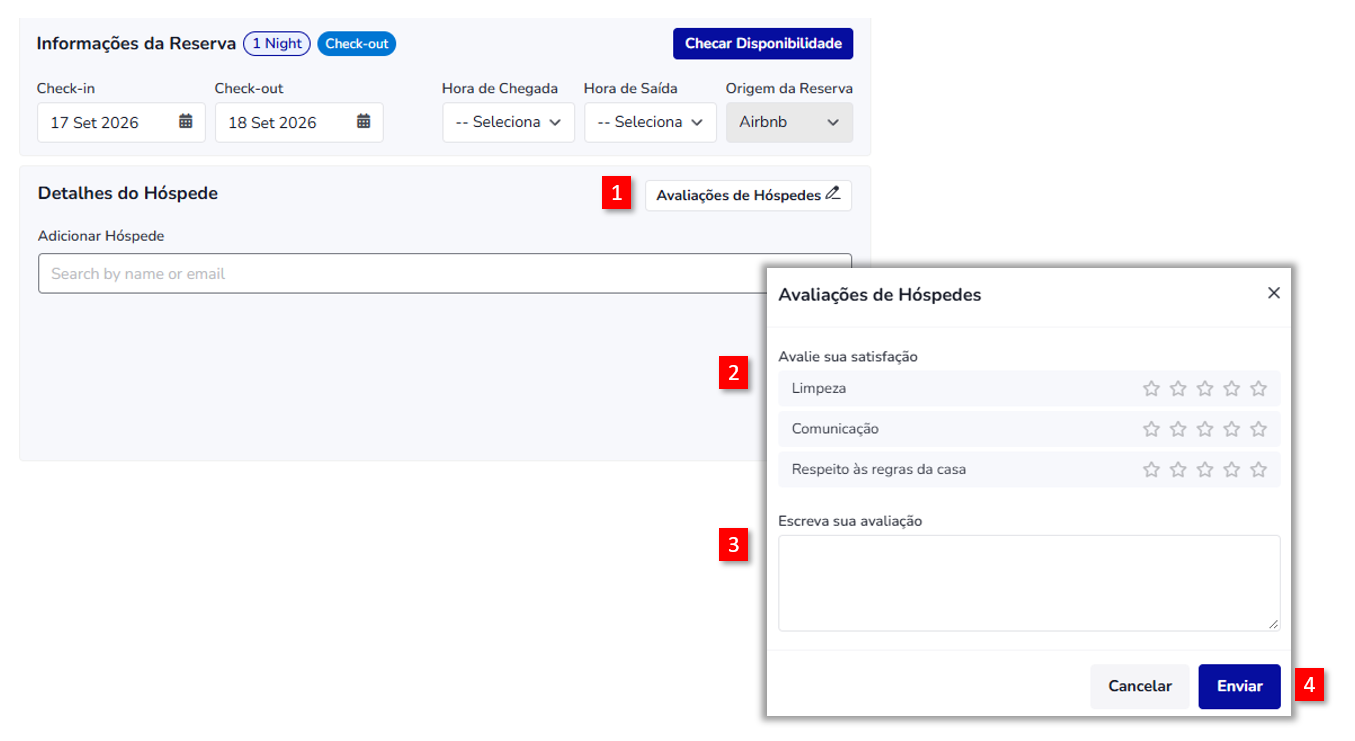Click the Escreva sua avaliação text area
The height and width of the screenshot is (741, 1355).
coord(1029,583)
